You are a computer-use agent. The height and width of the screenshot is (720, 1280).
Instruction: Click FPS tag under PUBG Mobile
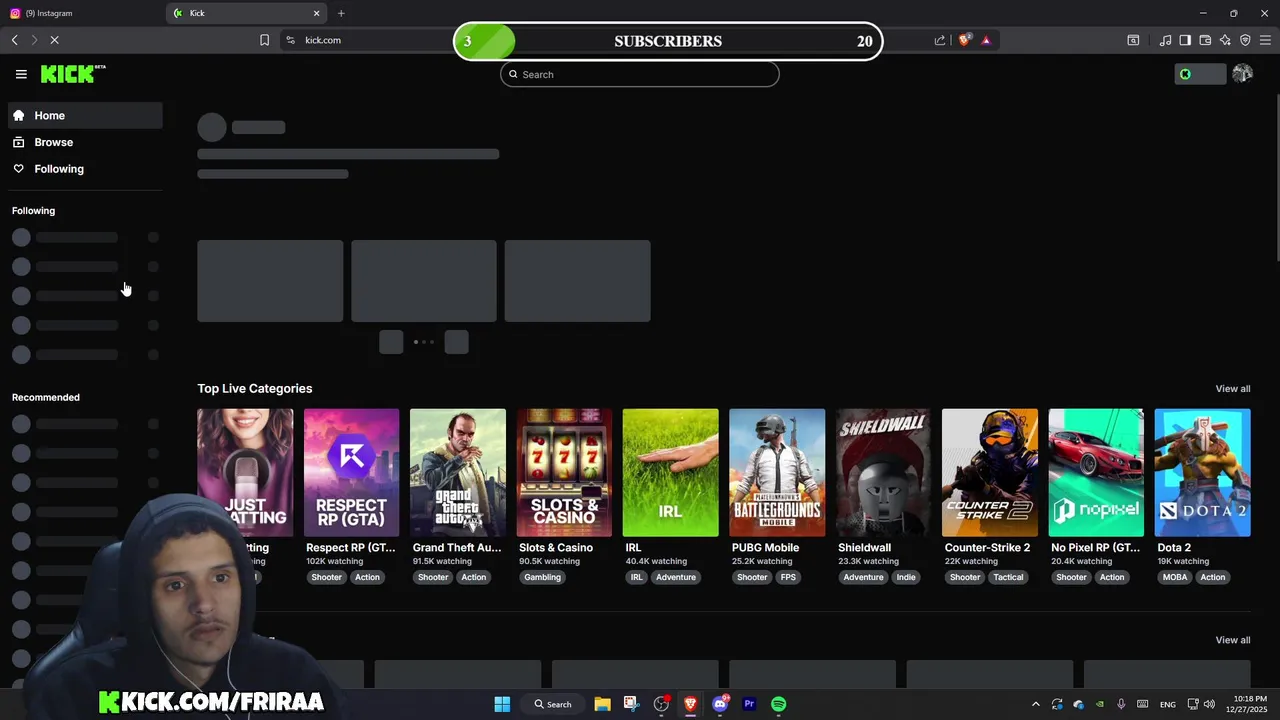click(x=788, y=577)
